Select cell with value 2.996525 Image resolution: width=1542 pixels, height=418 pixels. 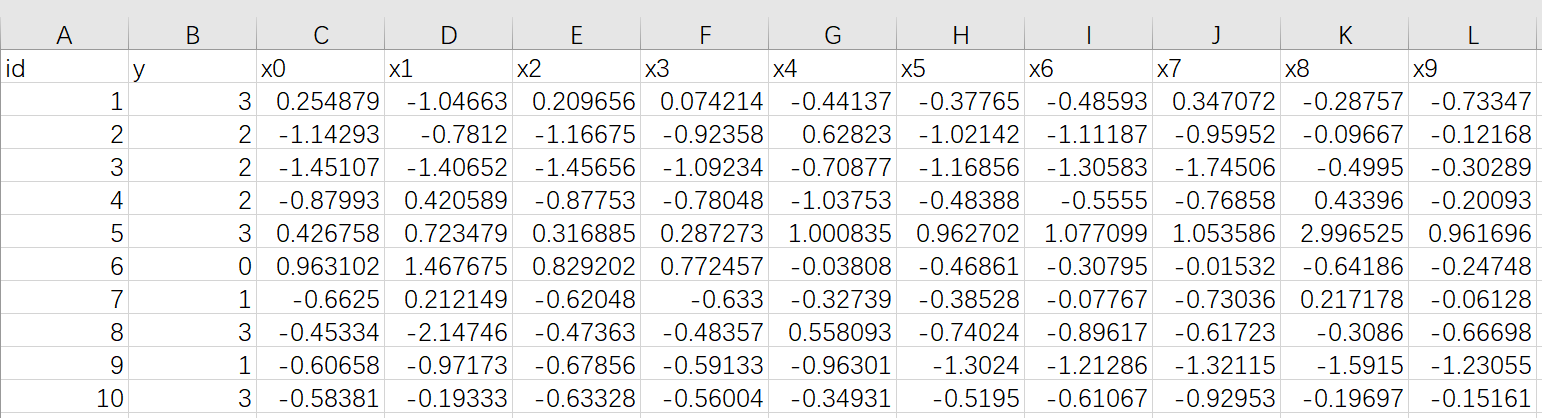tap(1344, 234)
